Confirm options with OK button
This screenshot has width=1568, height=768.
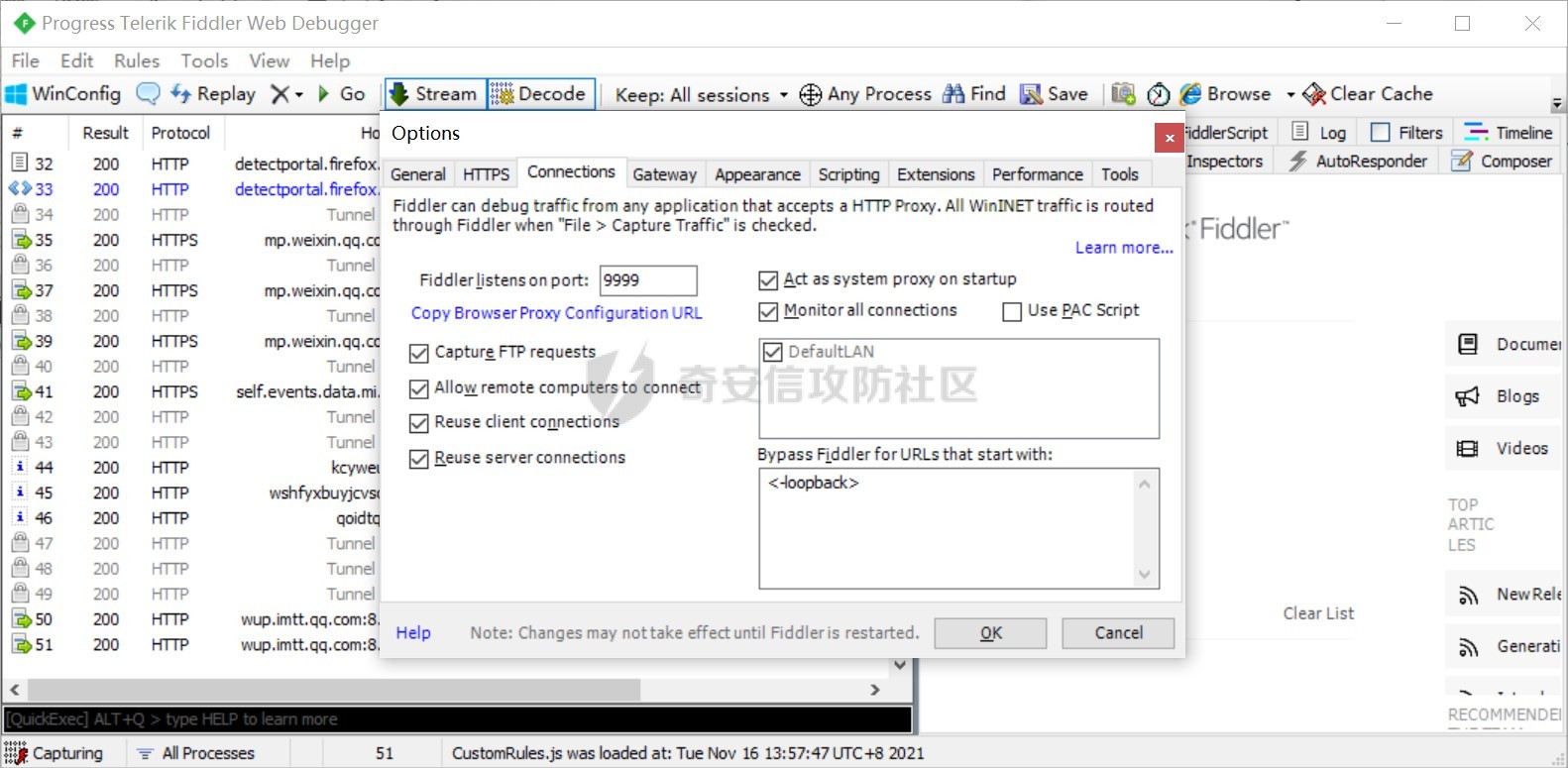click(x=990, y=633)
